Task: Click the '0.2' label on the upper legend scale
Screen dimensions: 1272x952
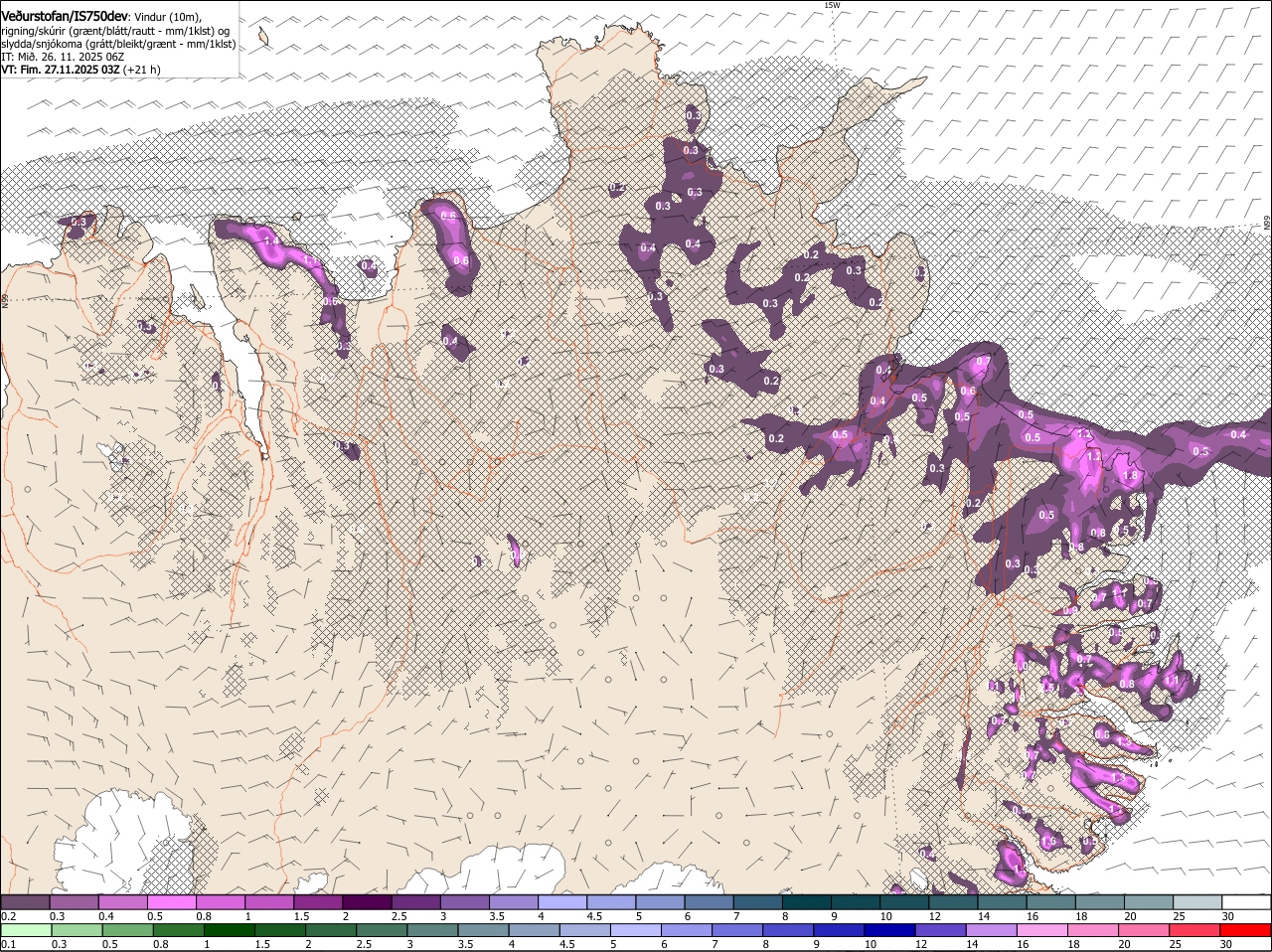Action: tap(8, 916)
